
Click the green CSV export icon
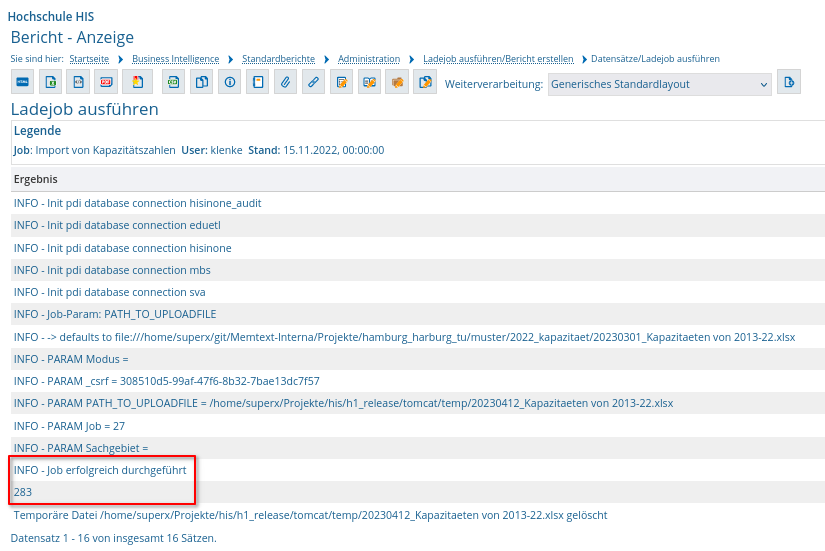(173, 82)
